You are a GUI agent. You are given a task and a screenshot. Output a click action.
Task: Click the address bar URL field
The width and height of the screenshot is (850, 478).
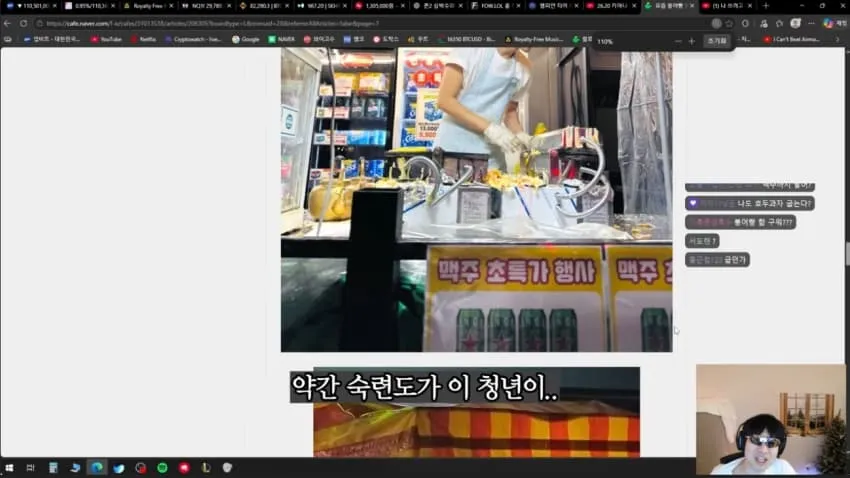tap(369, 23)
